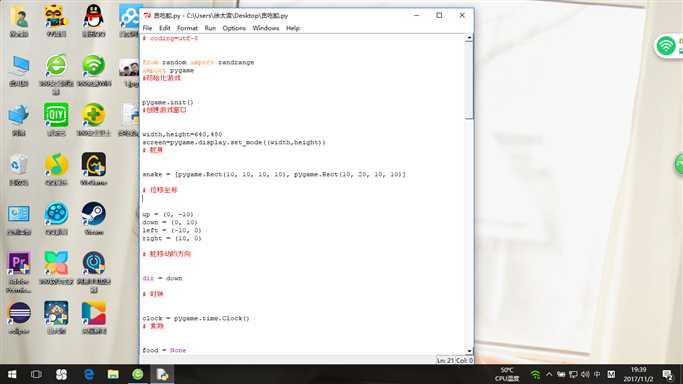Viewport: 683px width, 384px height.
Task: Click the up = (0, -10) line
Action: click(168, 214)
